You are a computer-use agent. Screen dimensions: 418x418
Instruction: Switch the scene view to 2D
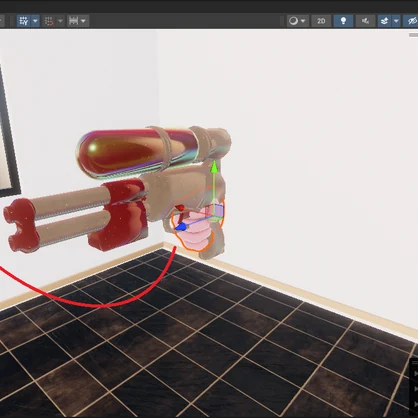tap(321, 21)
